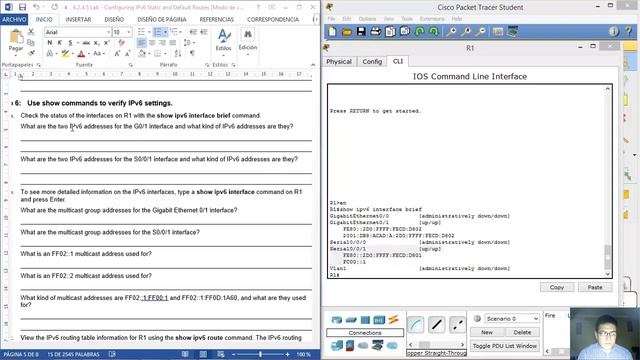Screen dimensions: 640x360
Task: Click the network information icon
Action: (x=613, y=31)
